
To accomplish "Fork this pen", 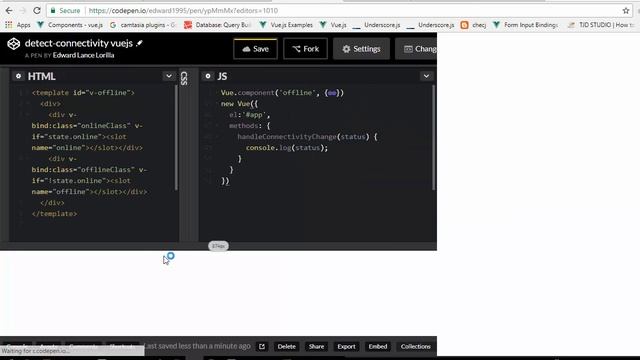I will pyautogui.click(x=305, y=49).
